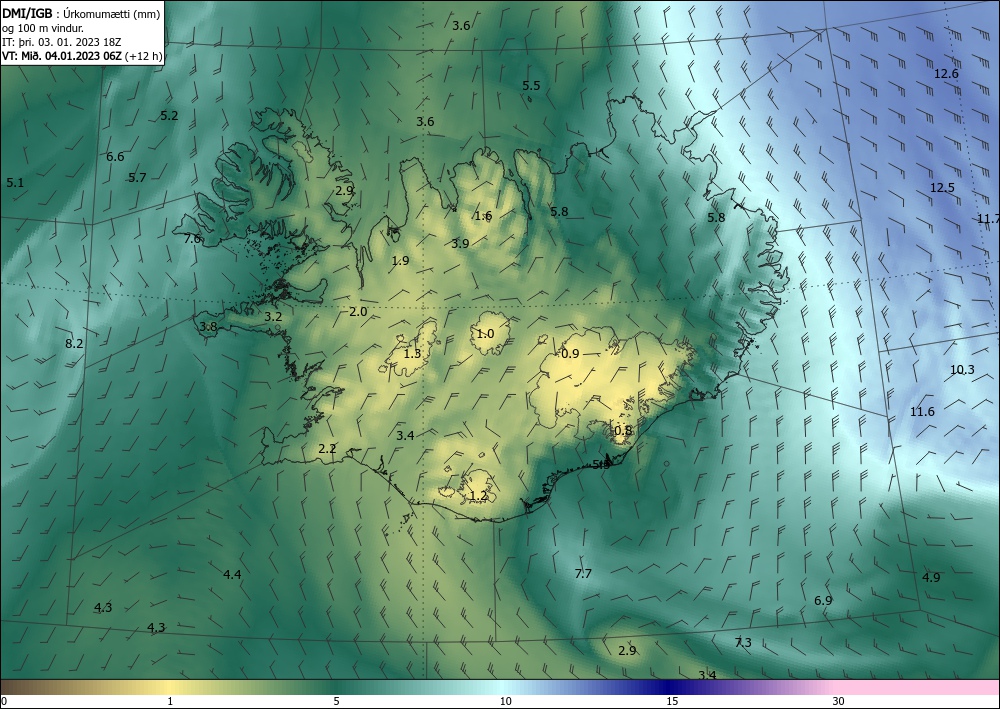The image size is (1000, 709).
Task: Click the 'og 100 m vindur.' legend line
Action: click(x=43, y=28)
